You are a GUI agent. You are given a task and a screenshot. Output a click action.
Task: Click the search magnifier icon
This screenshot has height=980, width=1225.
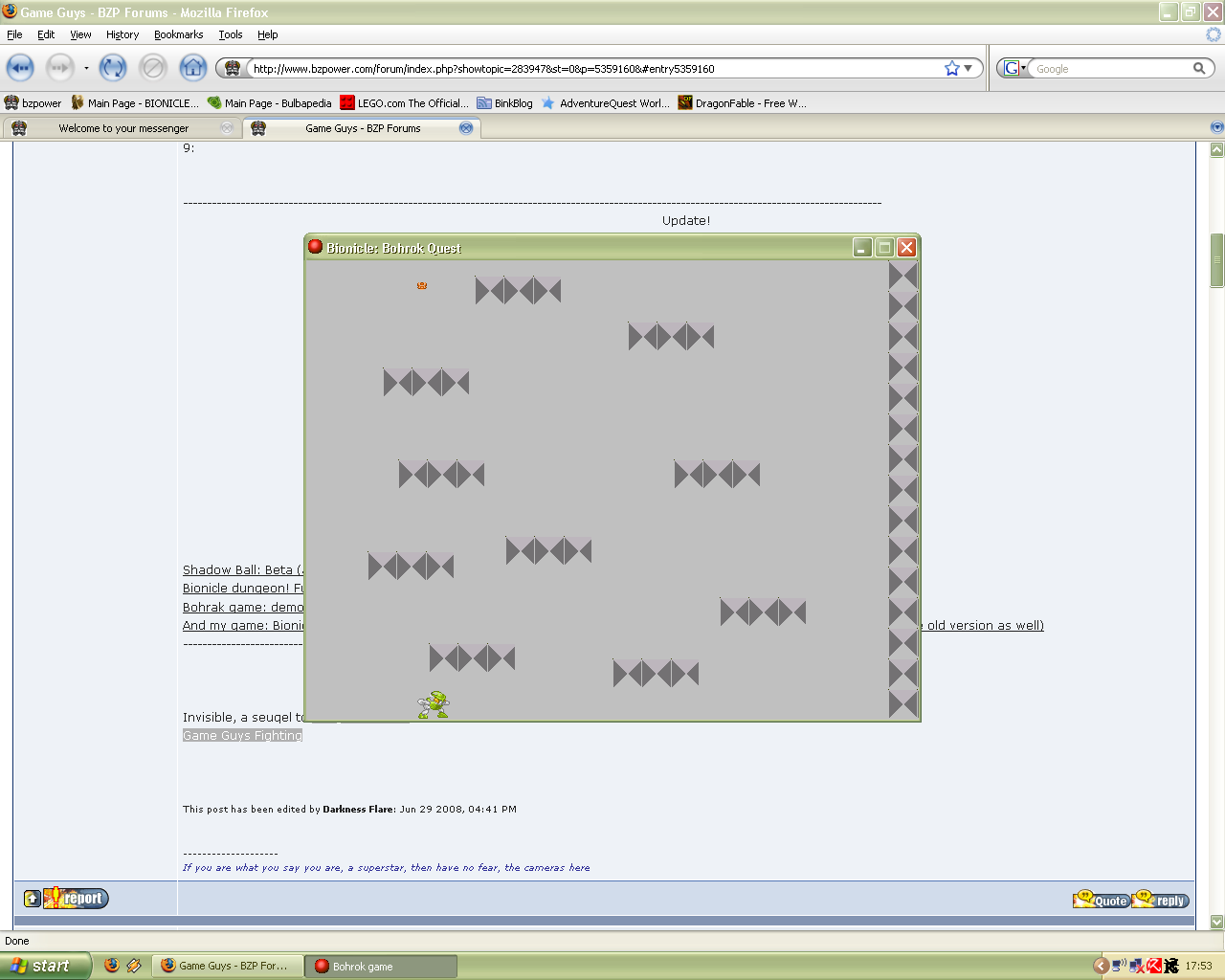(x=1199, y=68)
